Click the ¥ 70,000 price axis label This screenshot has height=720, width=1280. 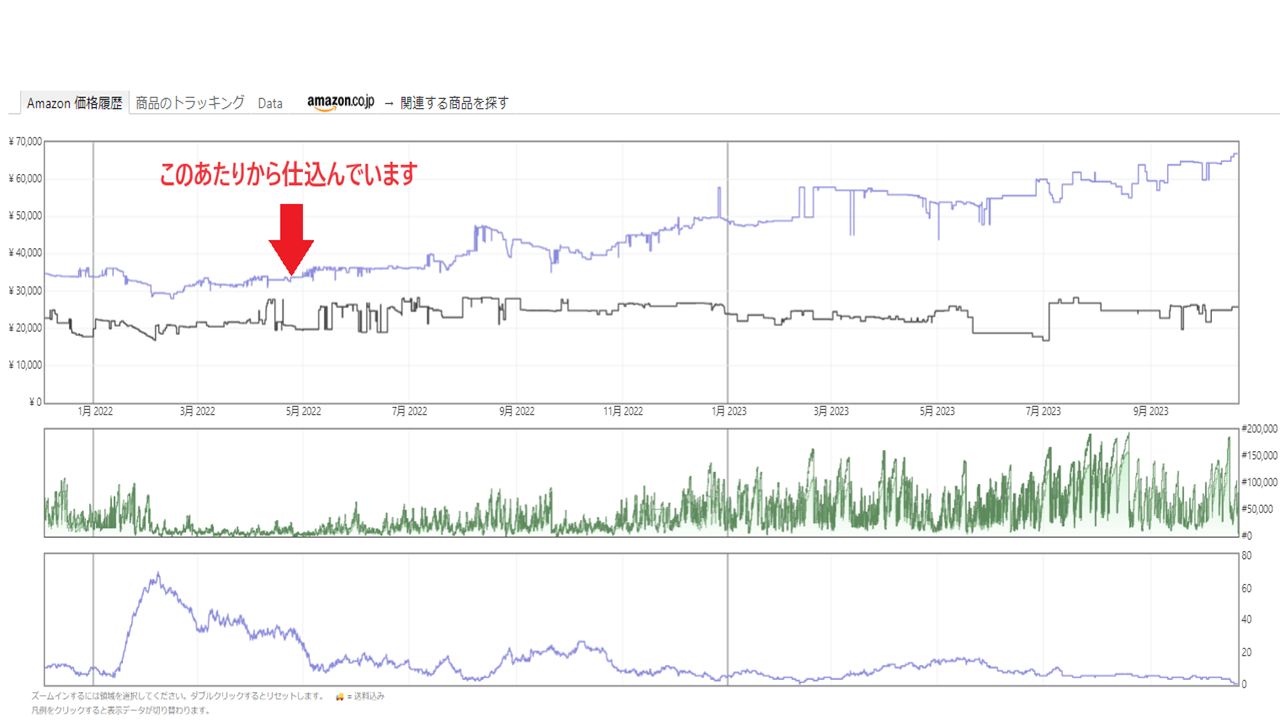pos(25,141)
